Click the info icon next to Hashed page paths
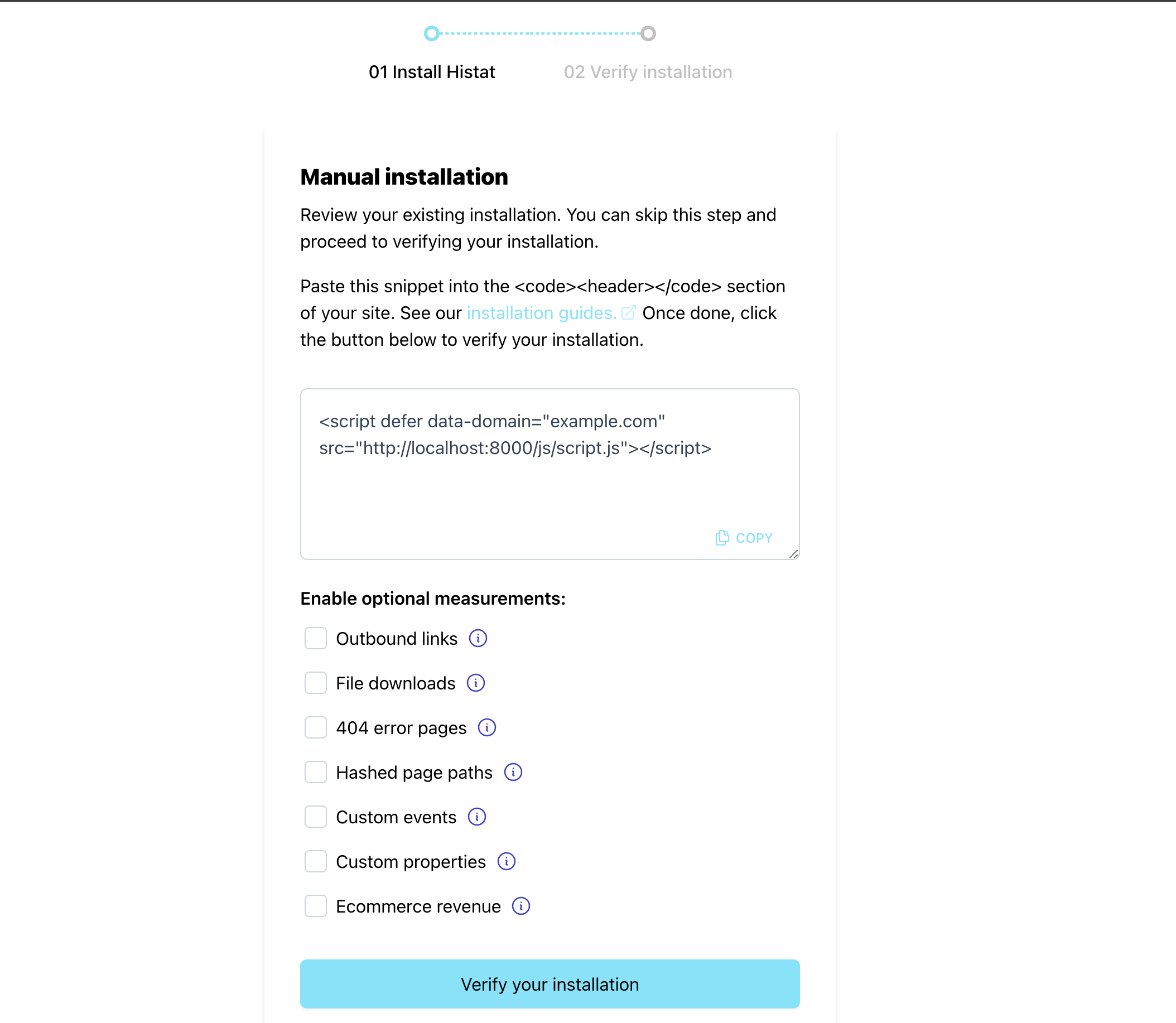Image resolution: width=1176 pixels, height=1023 pixels. tap(513, 772)
